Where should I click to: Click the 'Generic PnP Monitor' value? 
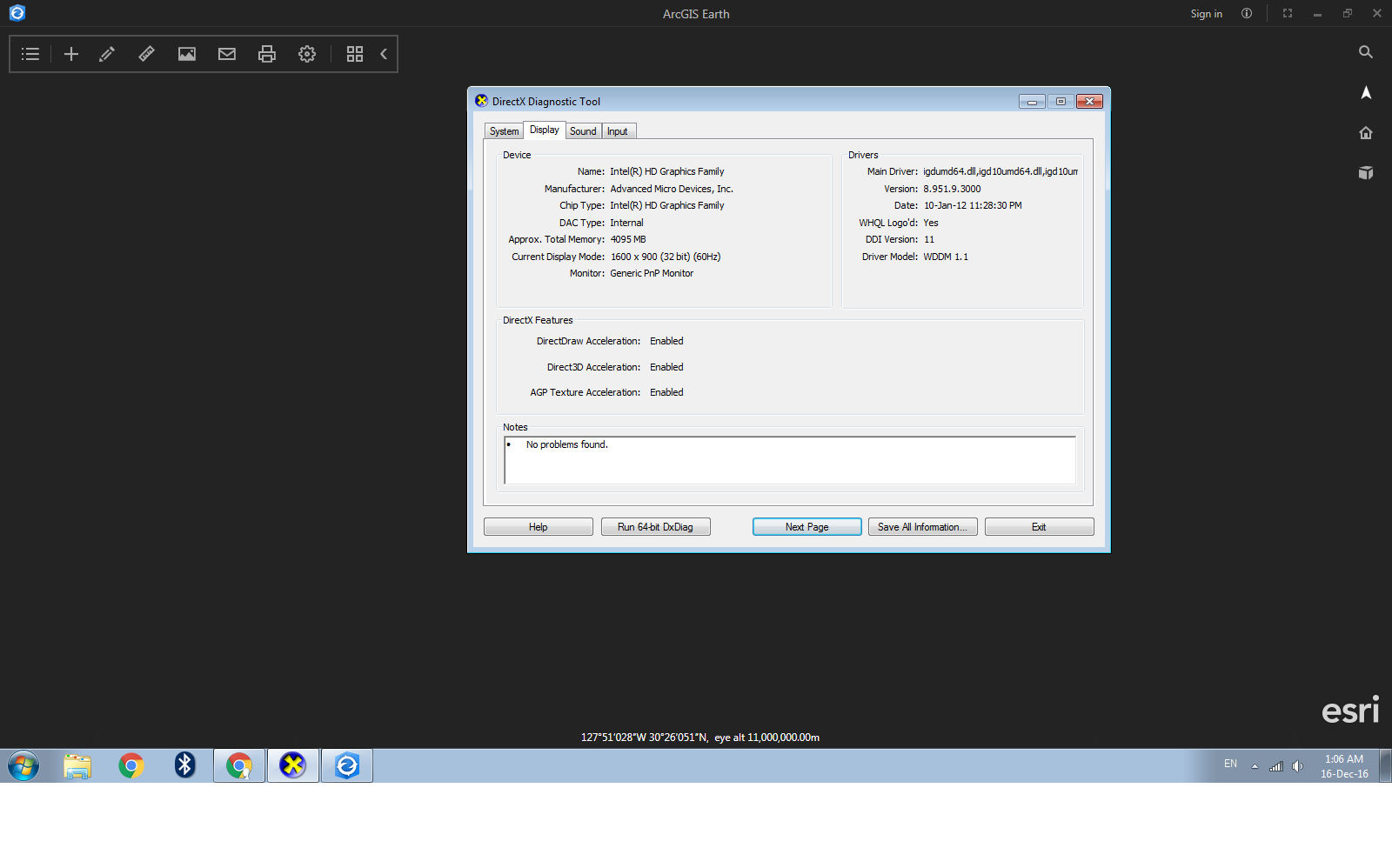point(652,273)
